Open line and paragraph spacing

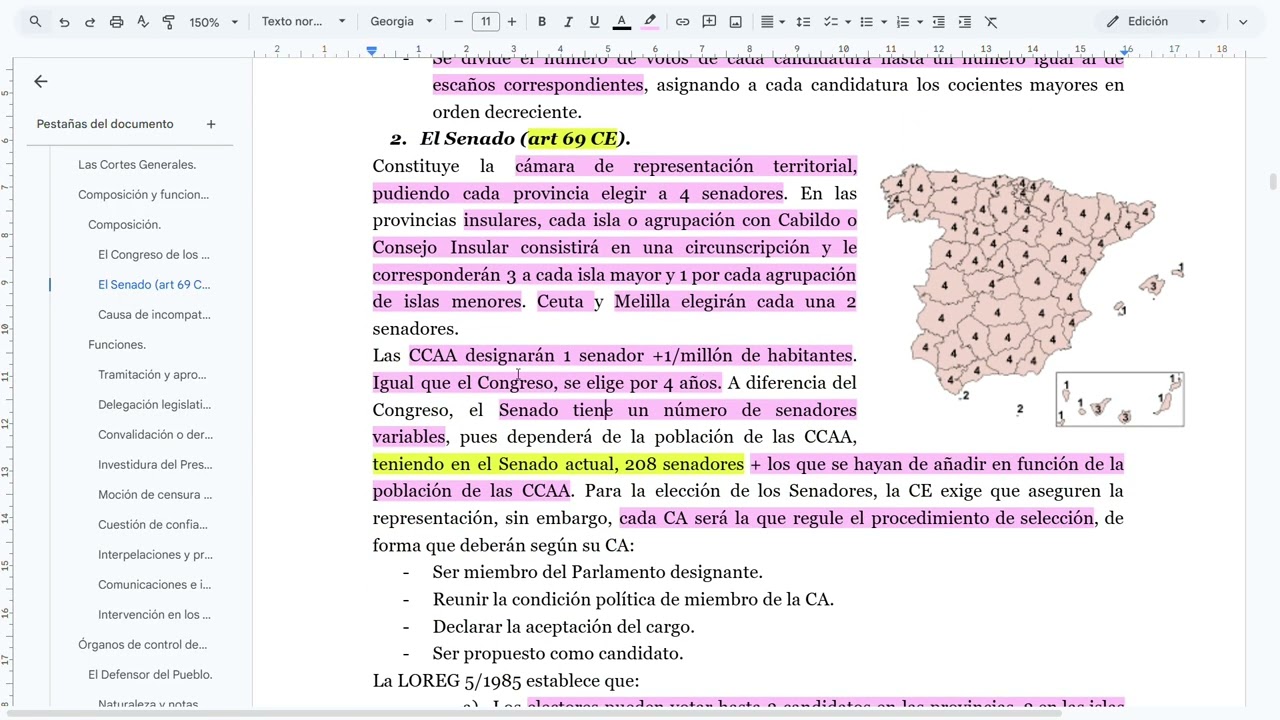pos(803,21)
